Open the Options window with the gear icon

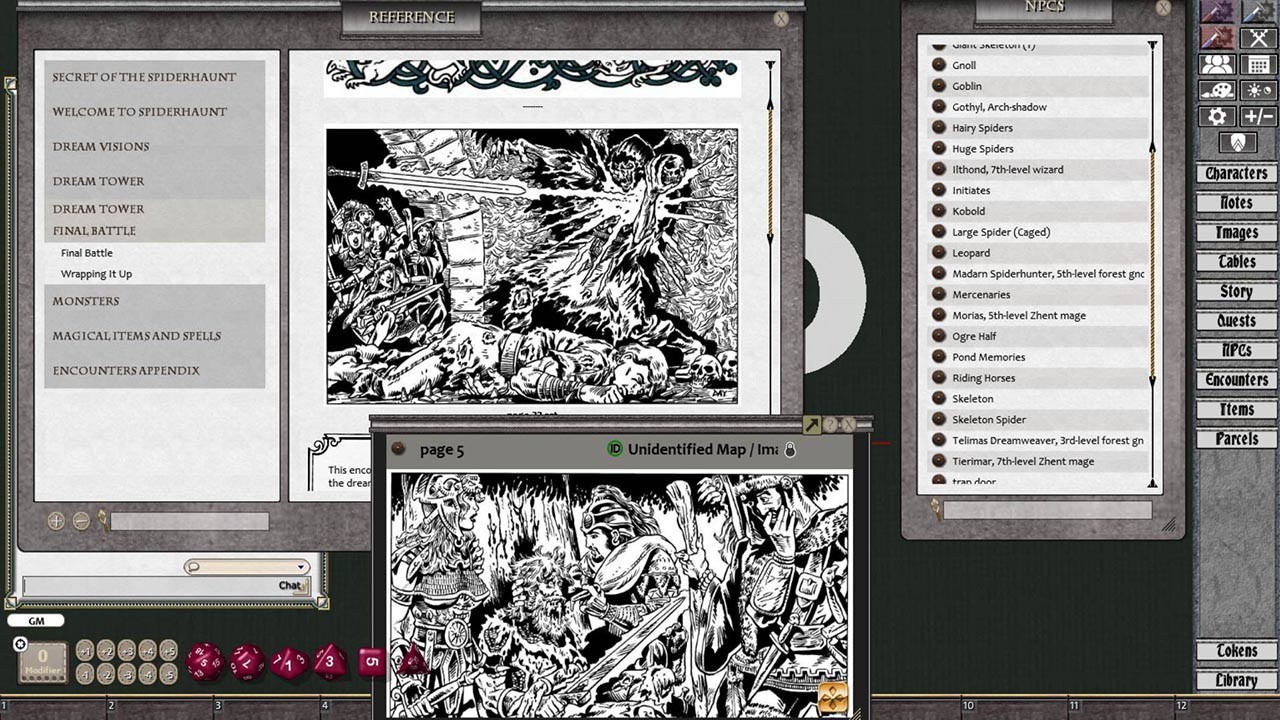1218,116
